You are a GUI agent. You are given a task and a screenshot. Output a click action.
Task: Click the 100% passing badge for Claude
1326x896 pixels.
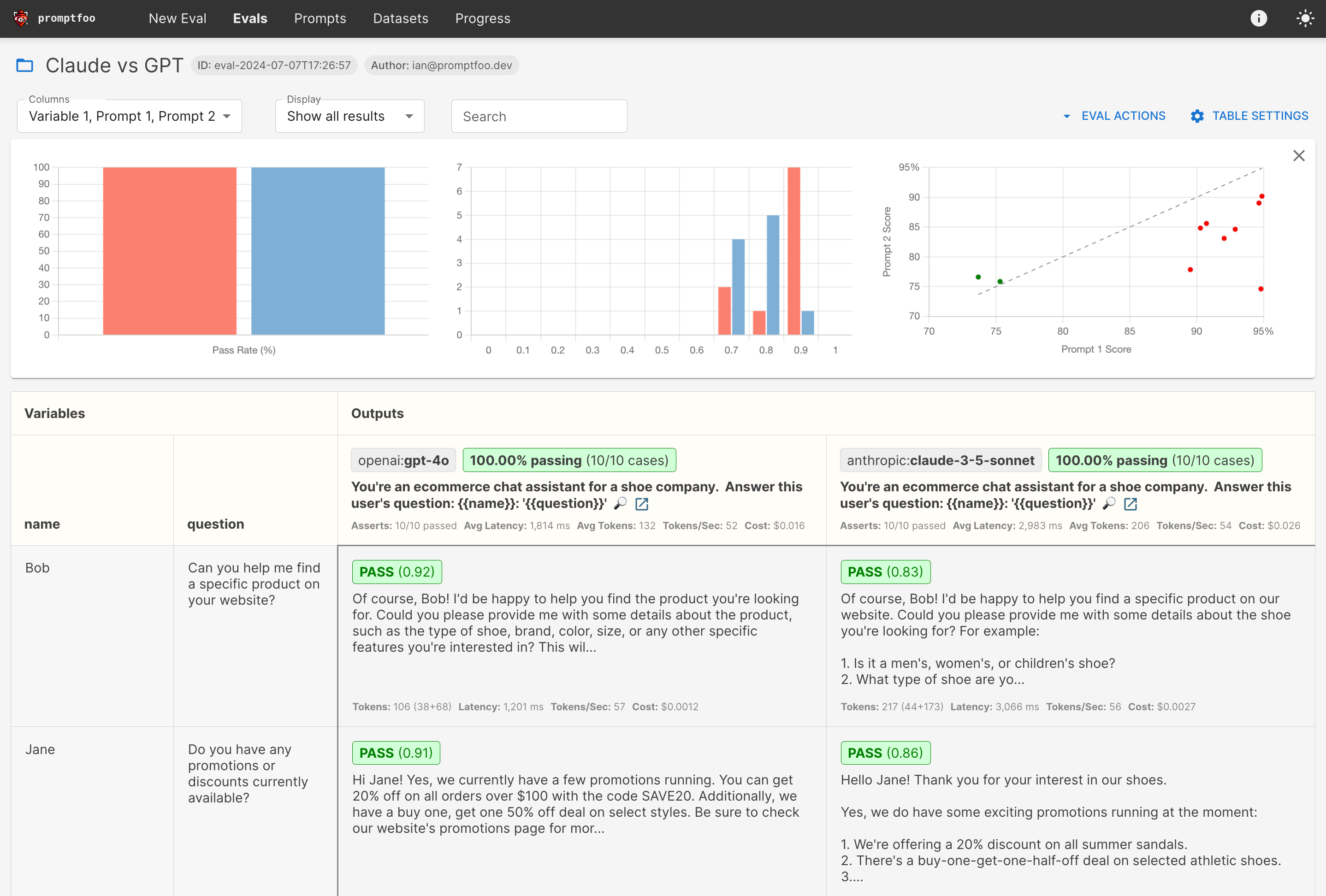coord(1152,460)
